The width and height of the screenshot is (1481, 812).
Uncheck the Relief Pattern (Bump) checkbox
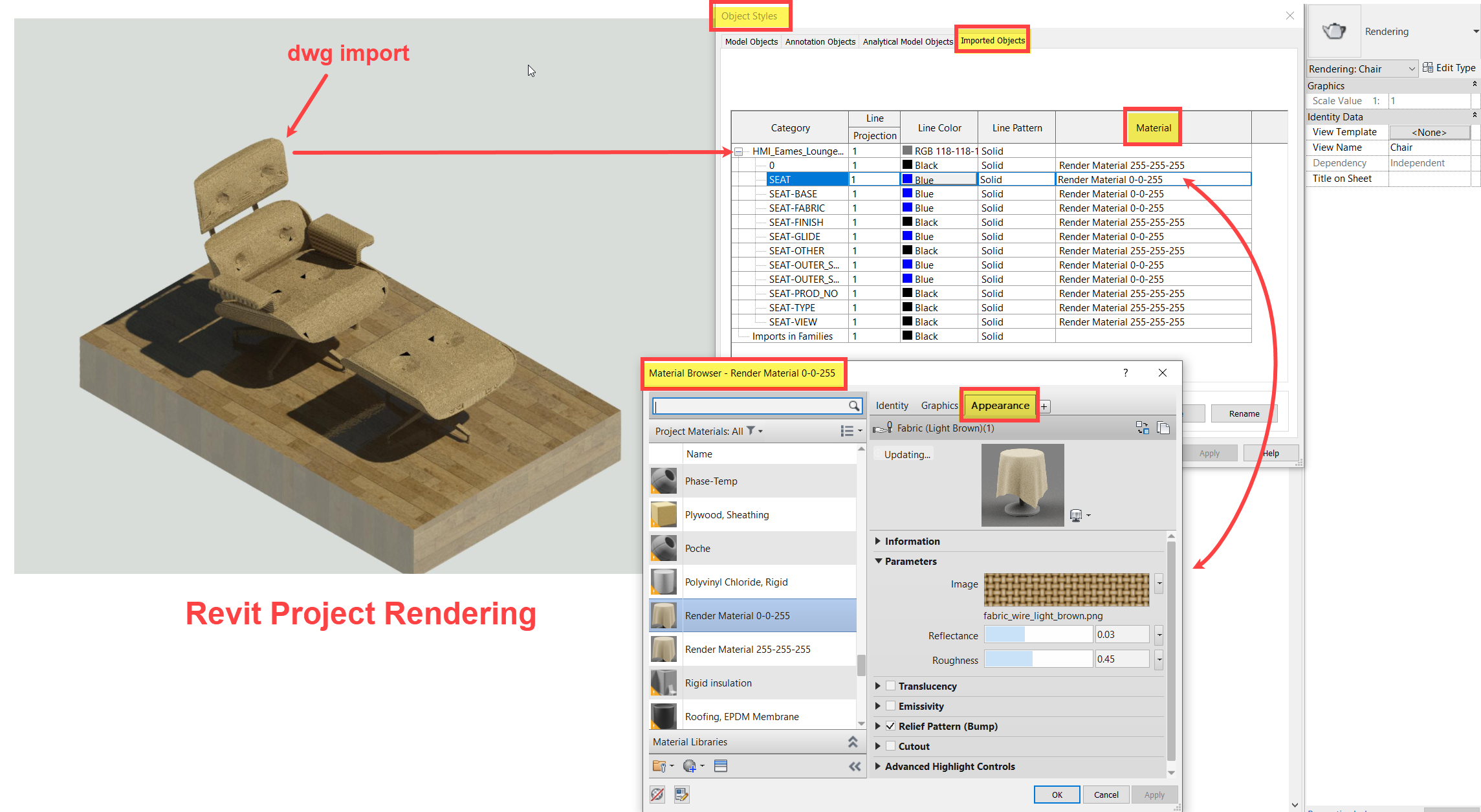(891, 726)
